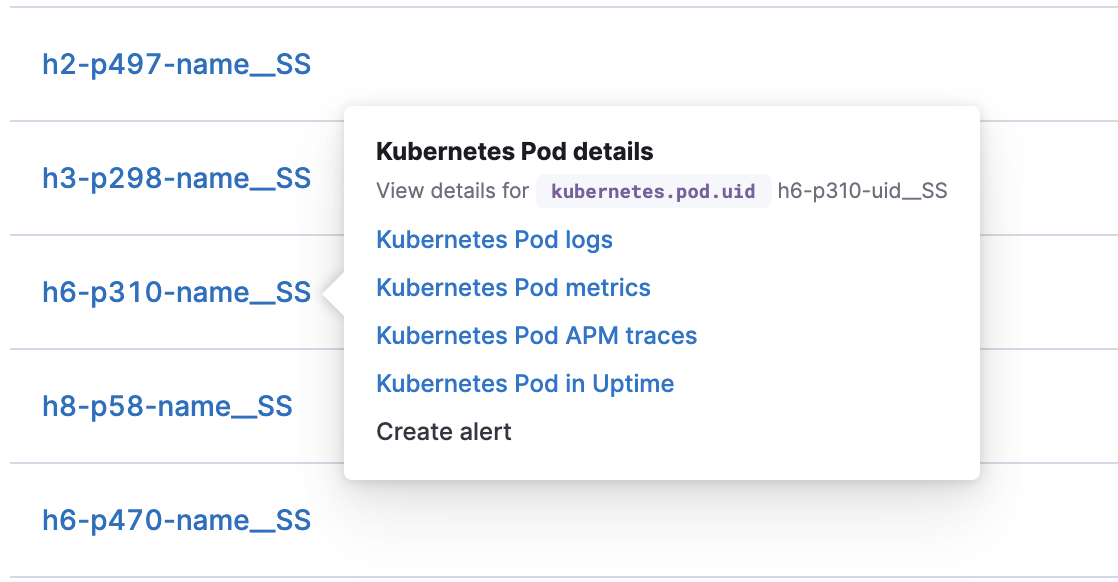Click the Kubernetes Pod details popover title
Image resolution: width=1118 pixels, height=582 pixels.
513,151
